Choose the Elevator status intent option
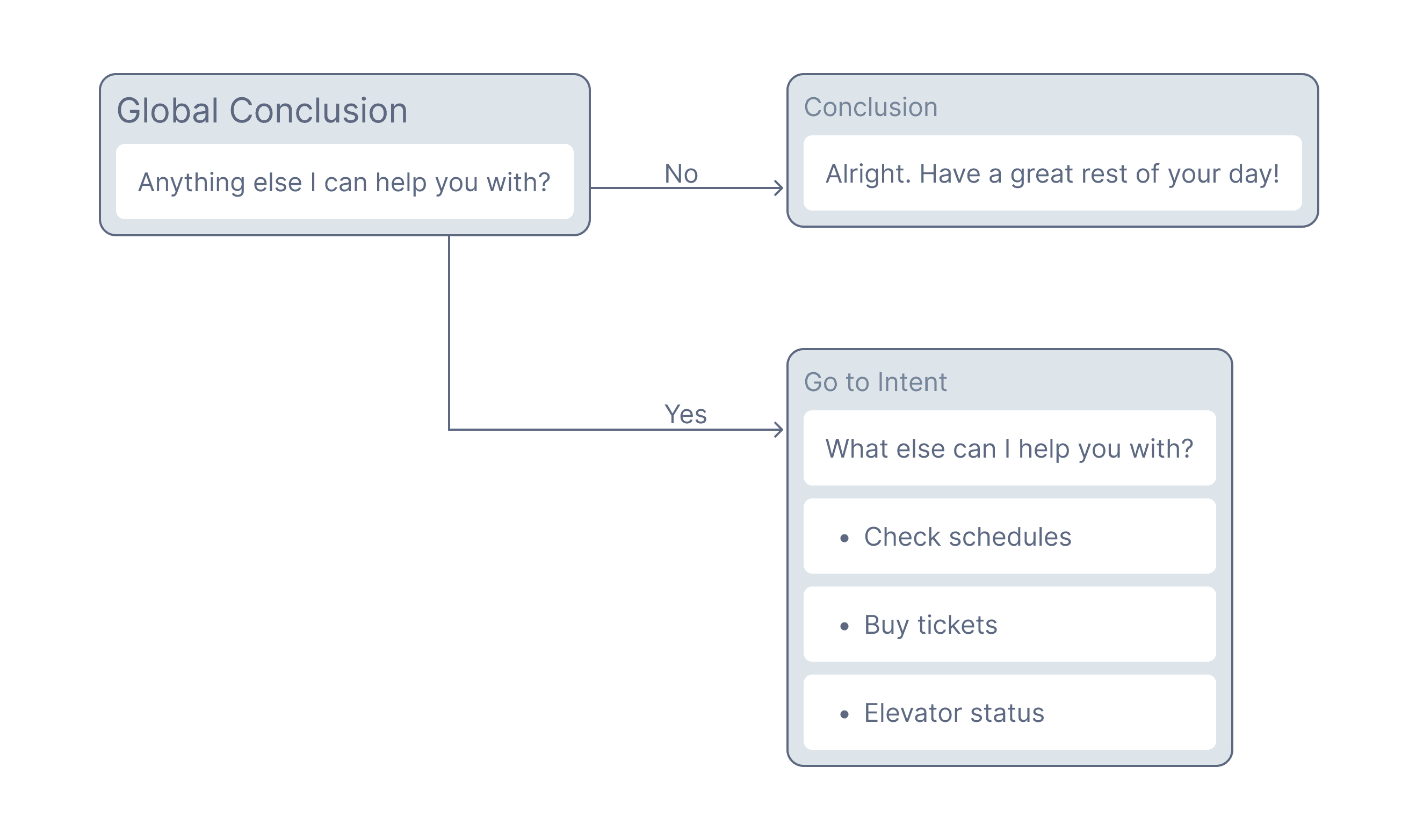 tap(953, 713)
